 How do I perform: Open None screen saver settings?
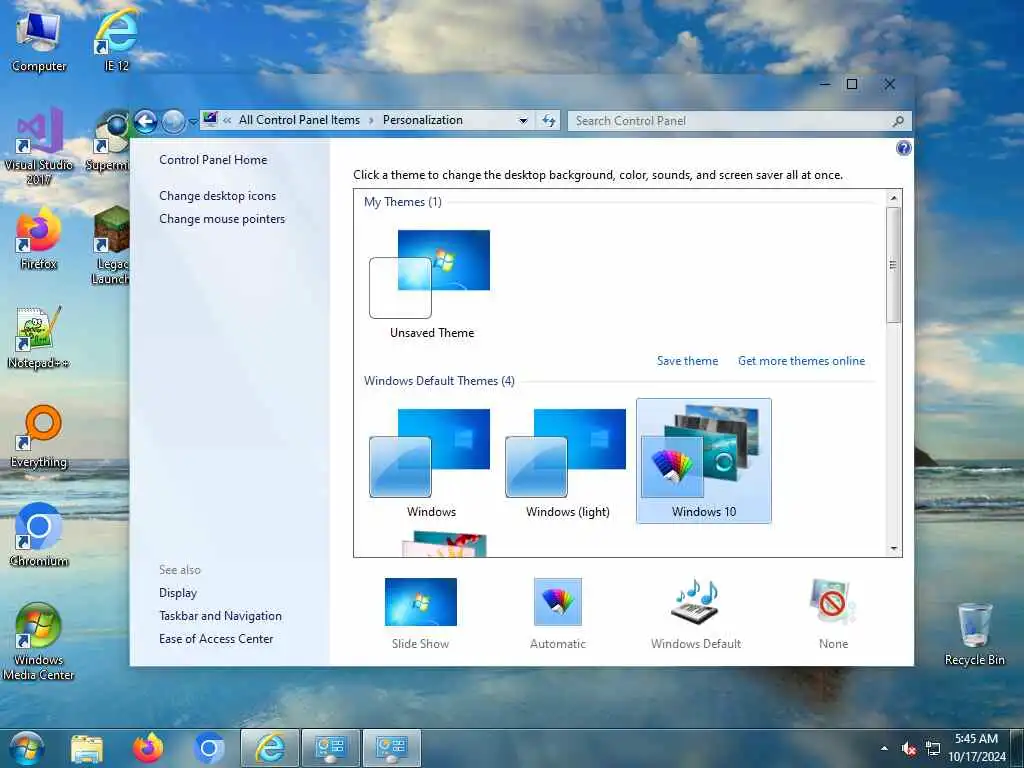coord(833,613)
